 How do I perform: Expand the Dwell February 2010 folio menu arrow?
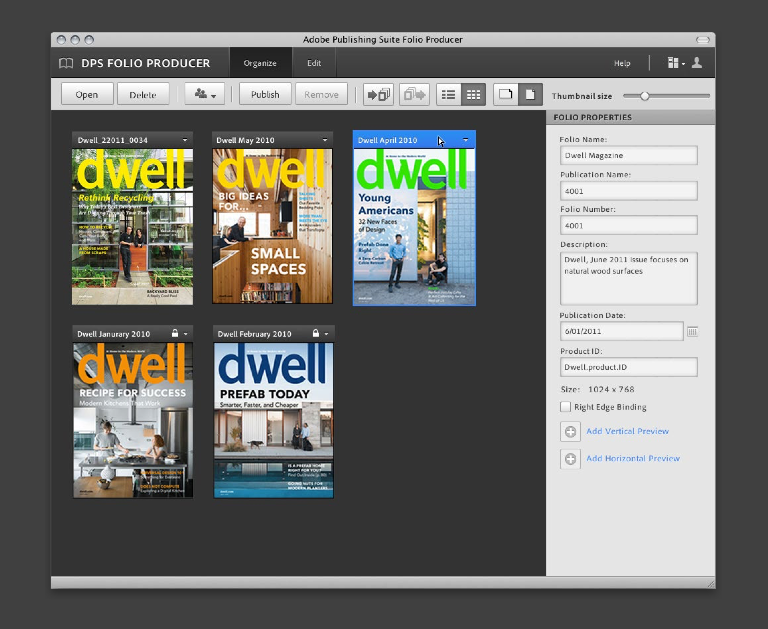(326, 334)
